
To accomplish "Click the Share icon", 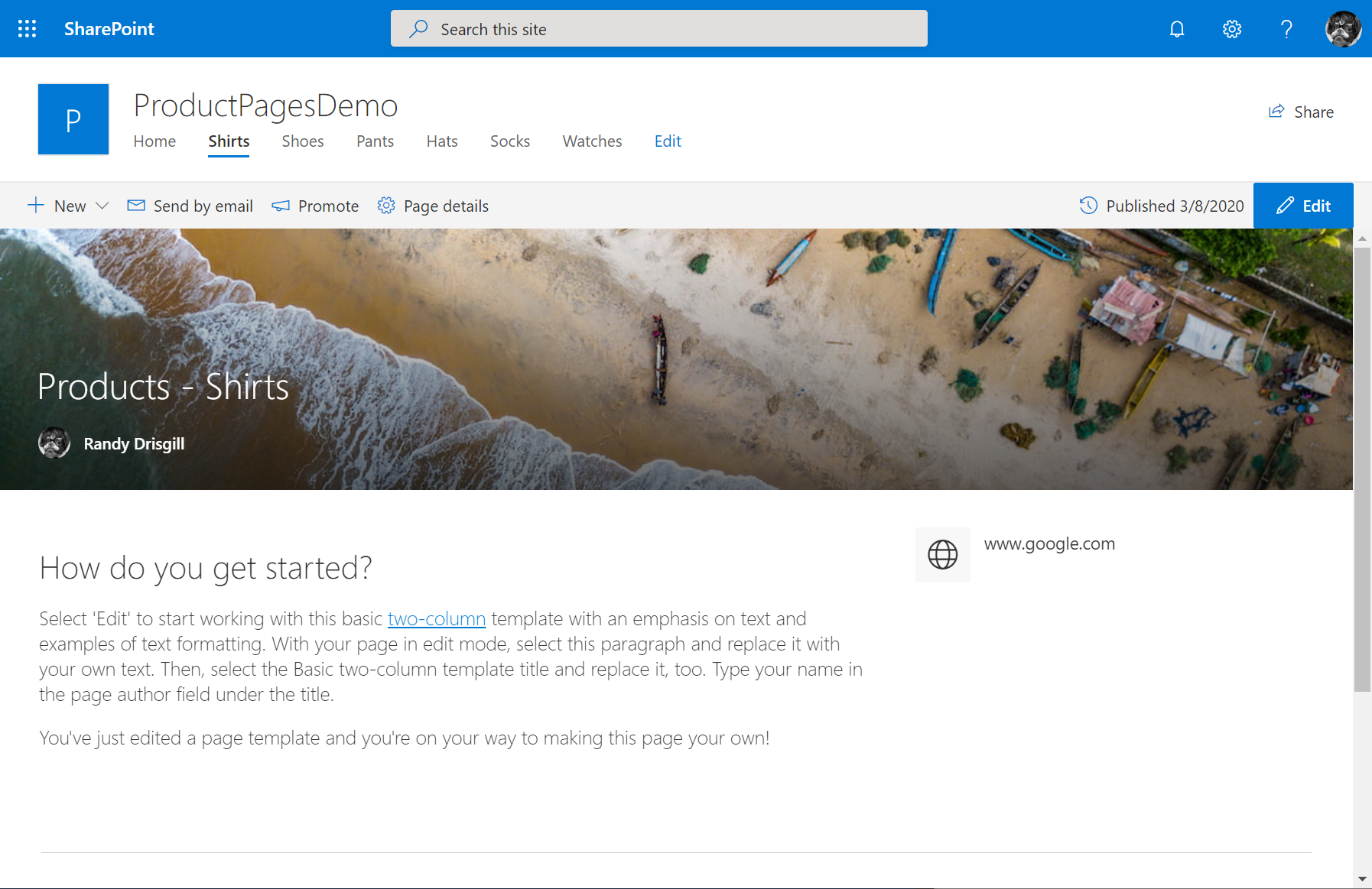I will point(1276,112).
